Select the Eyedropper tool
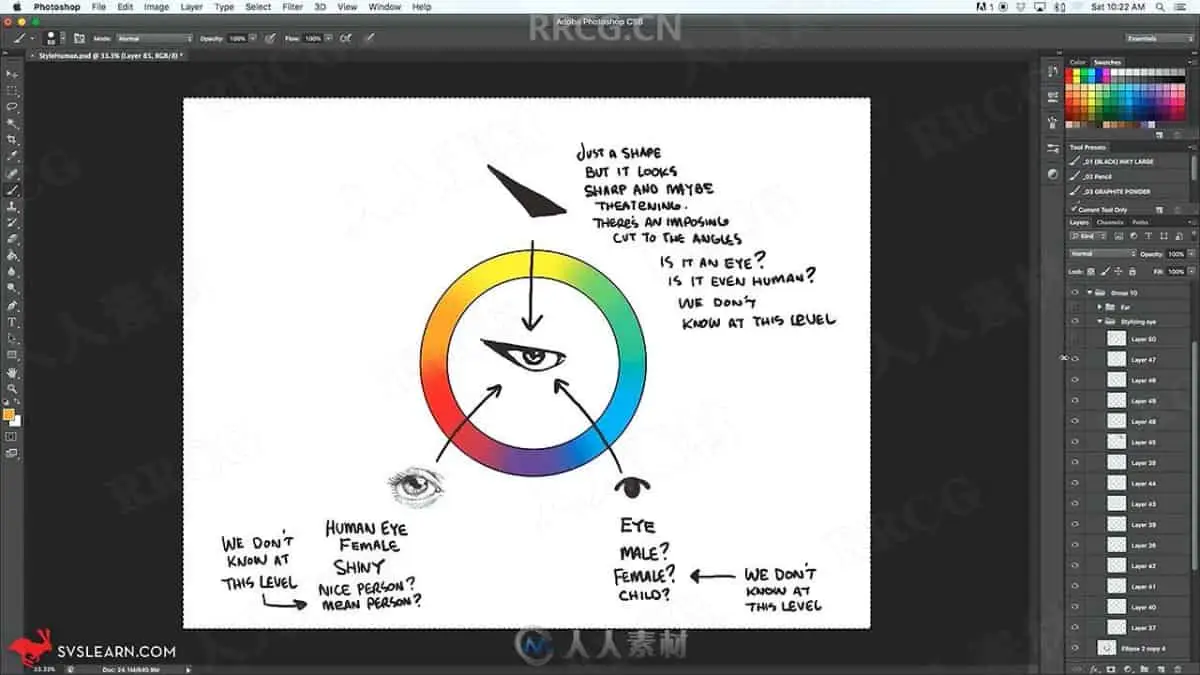Image resolution: width=1200 pixels, height=675 pixels. click(x=12, y=156)
